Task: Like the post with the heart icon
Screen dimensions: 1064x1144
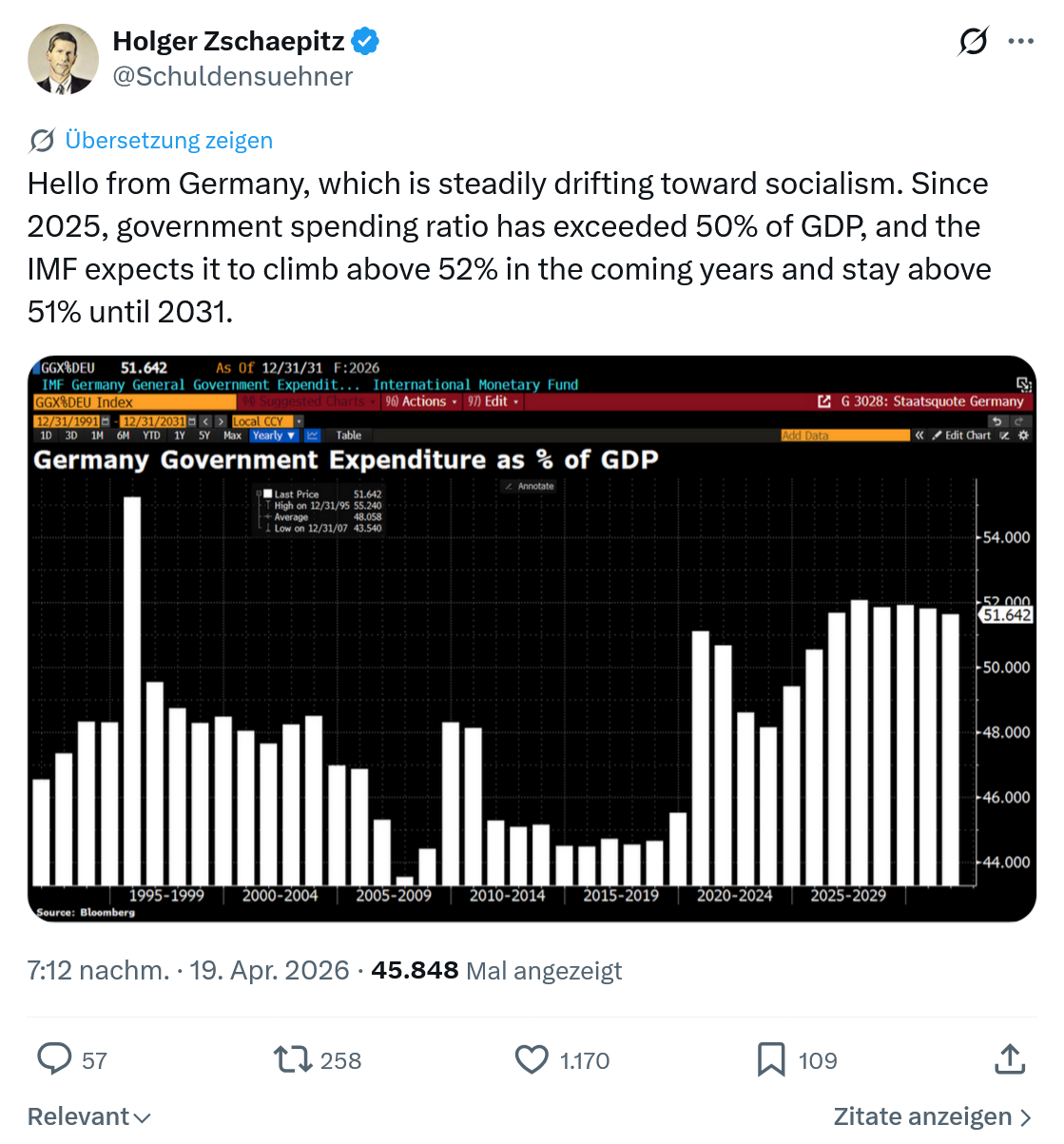Action: [x=532, y=1059]
